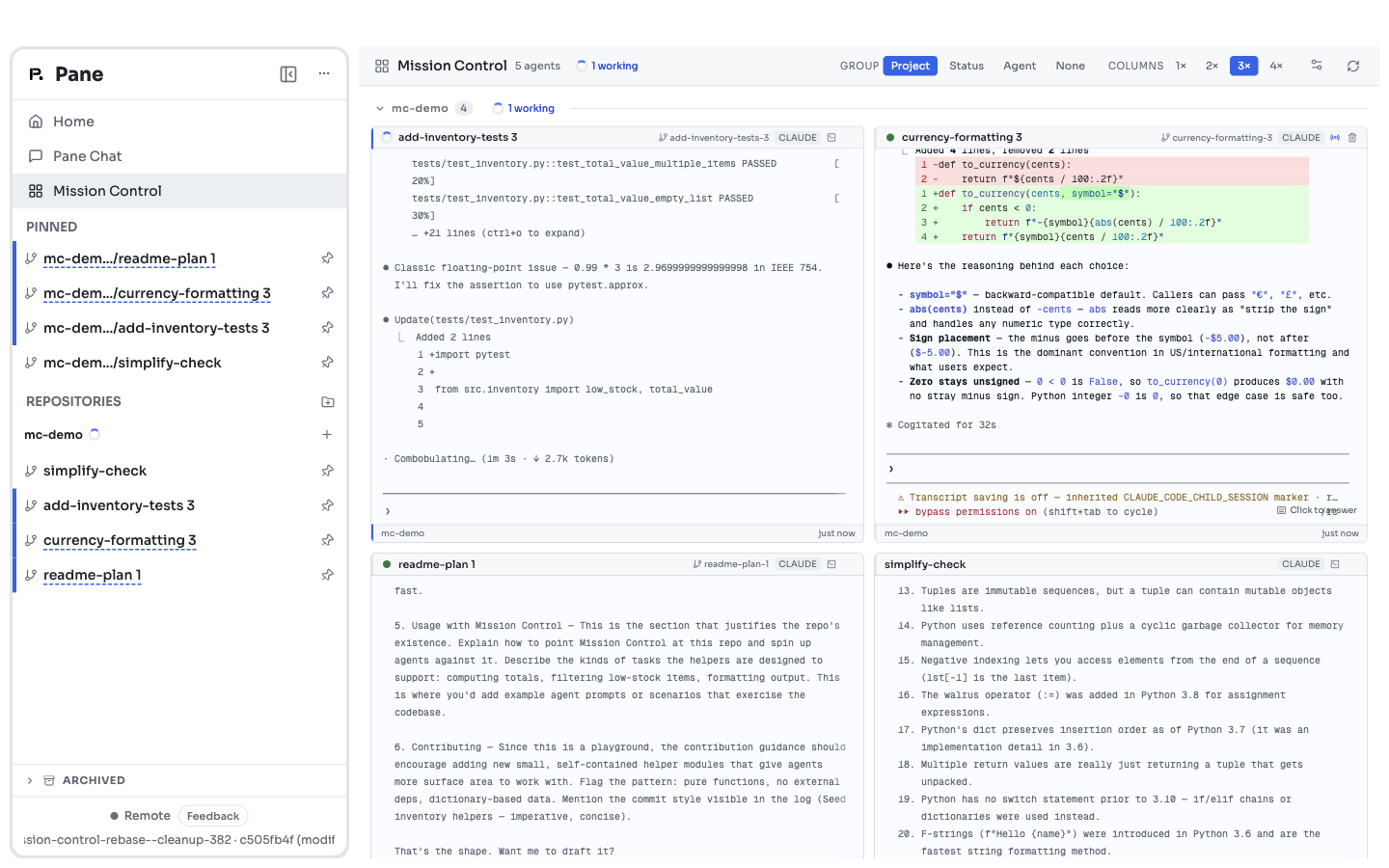Viewport: 1389px width, 868px height.
Task: Refresh Mission Control with the refresh icon
Action: (1353, 66)
